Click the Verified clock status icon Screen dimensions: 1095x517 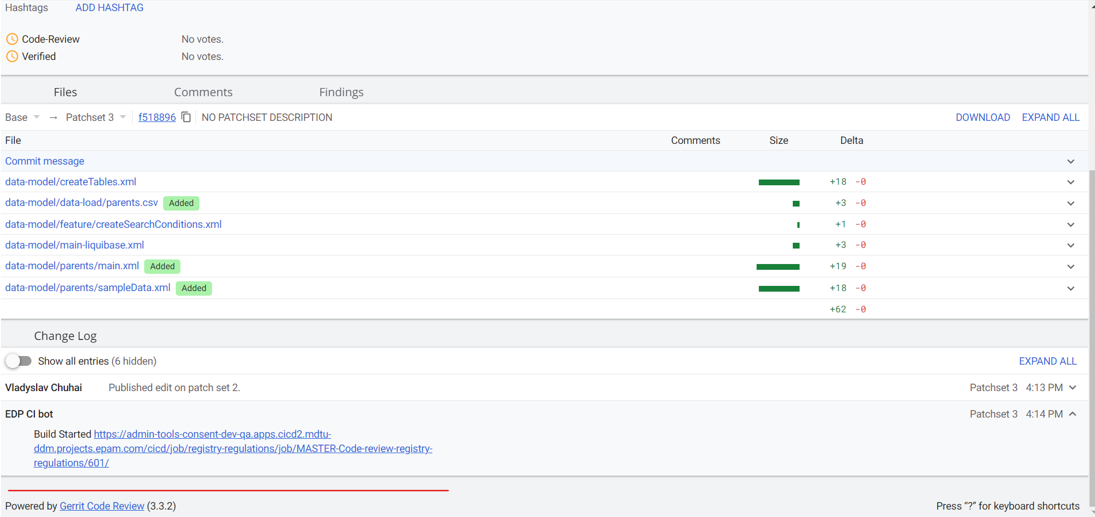click(x=12, y=56)
